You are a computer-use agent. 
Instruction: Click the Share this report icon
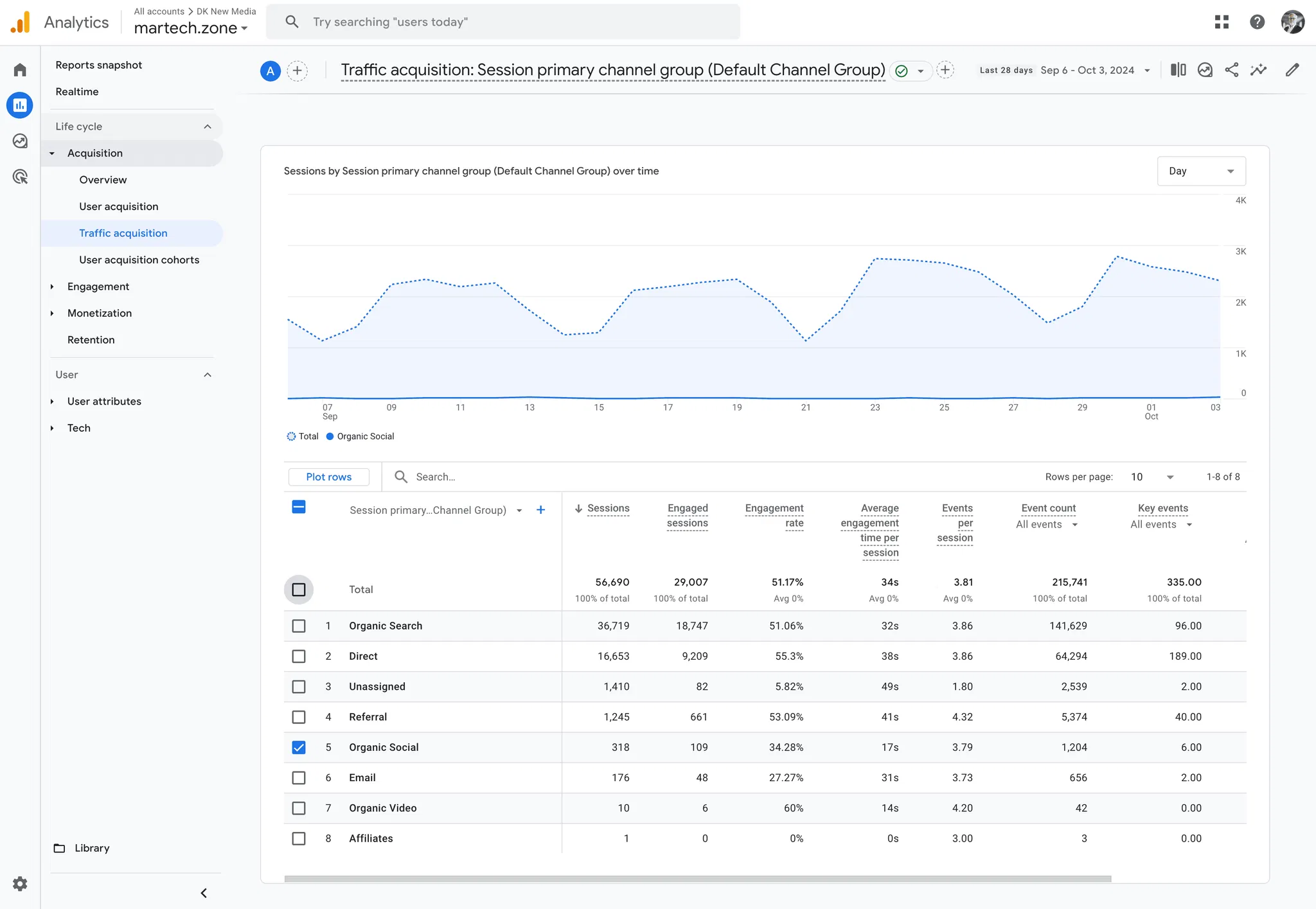(x=1231, y=70)
